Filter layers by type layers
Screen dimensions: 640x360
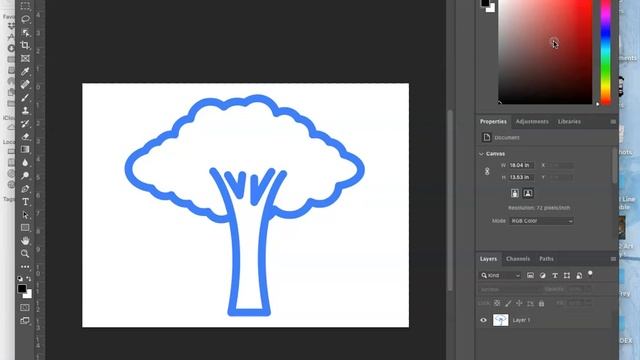(555, 276)
